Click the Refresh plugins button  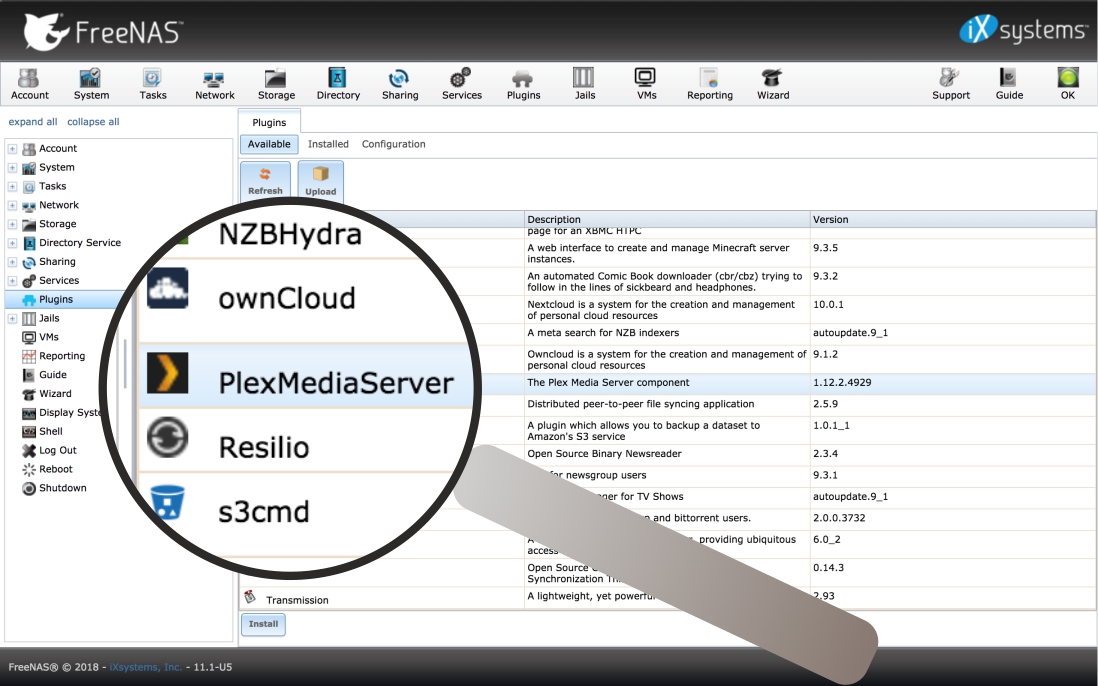[265, 180]
